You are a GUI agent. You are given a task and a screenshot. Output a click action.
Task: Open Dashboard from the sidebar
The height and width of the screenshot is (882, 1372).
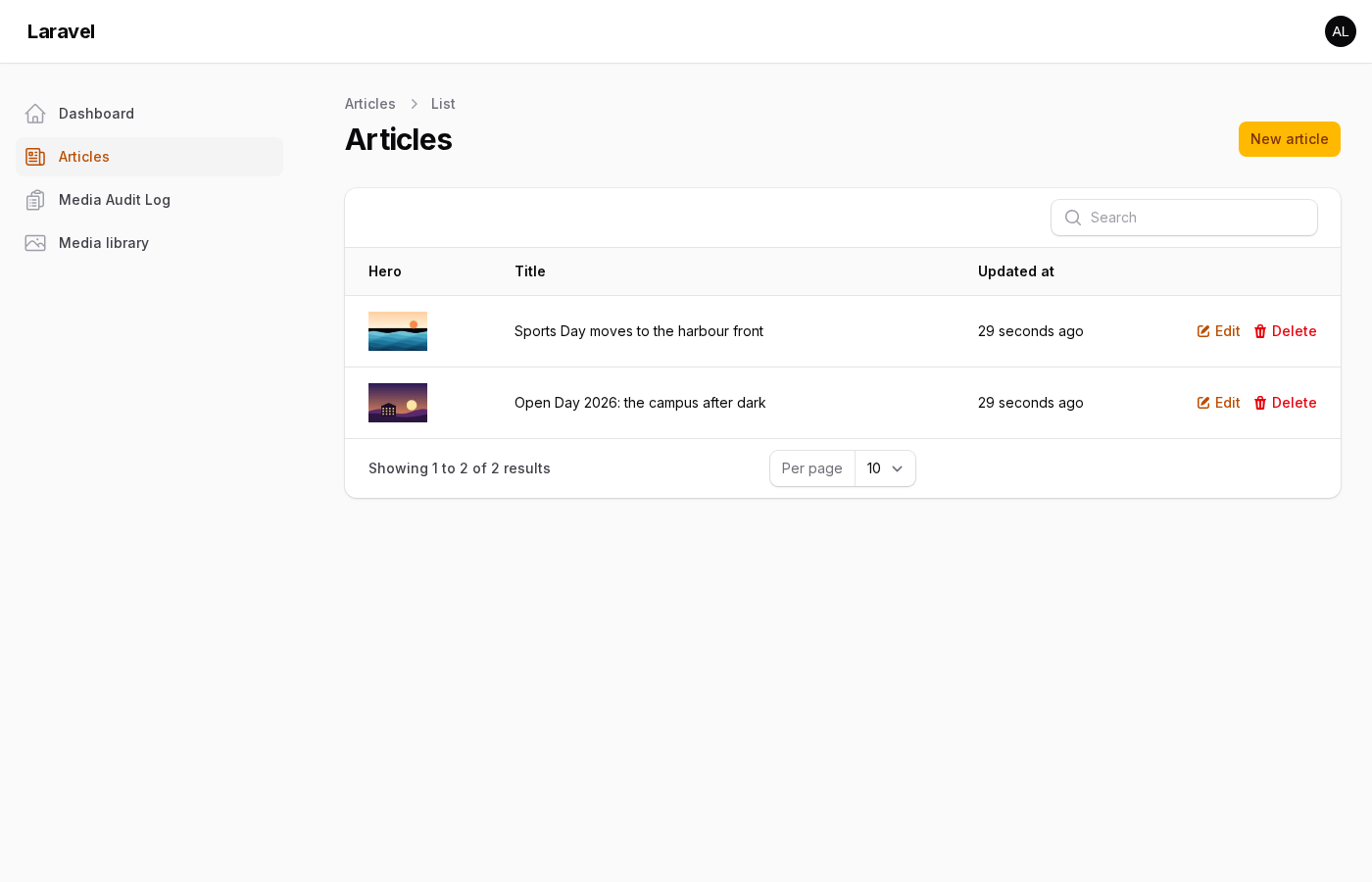point(149,114)
